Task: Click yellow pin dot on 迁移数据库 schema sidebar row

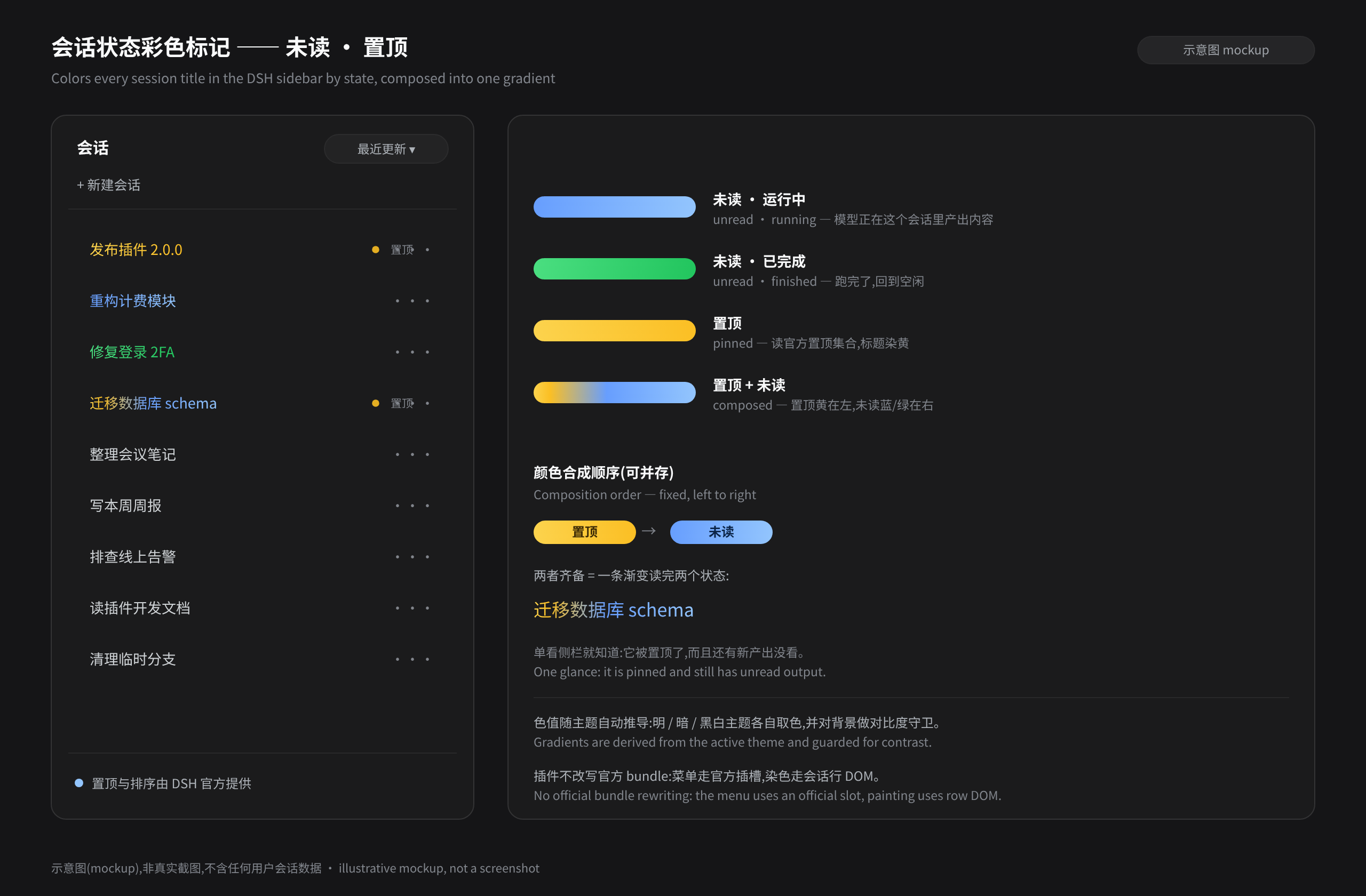Action: 375,403
